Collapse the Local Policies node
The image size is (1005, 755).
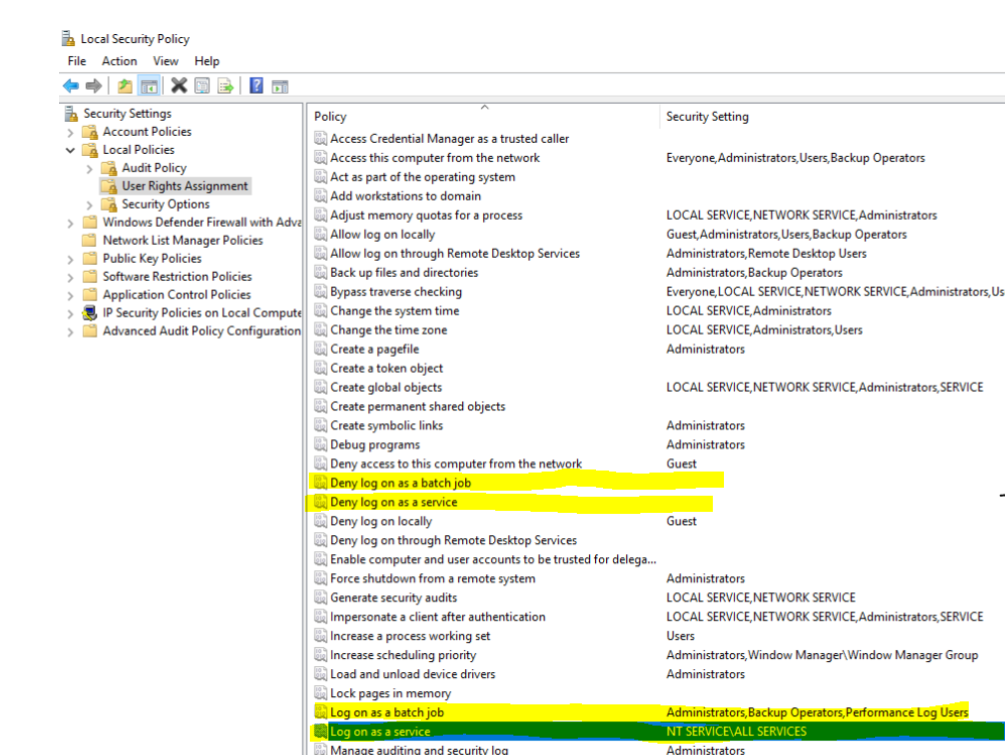pos(69,149)
